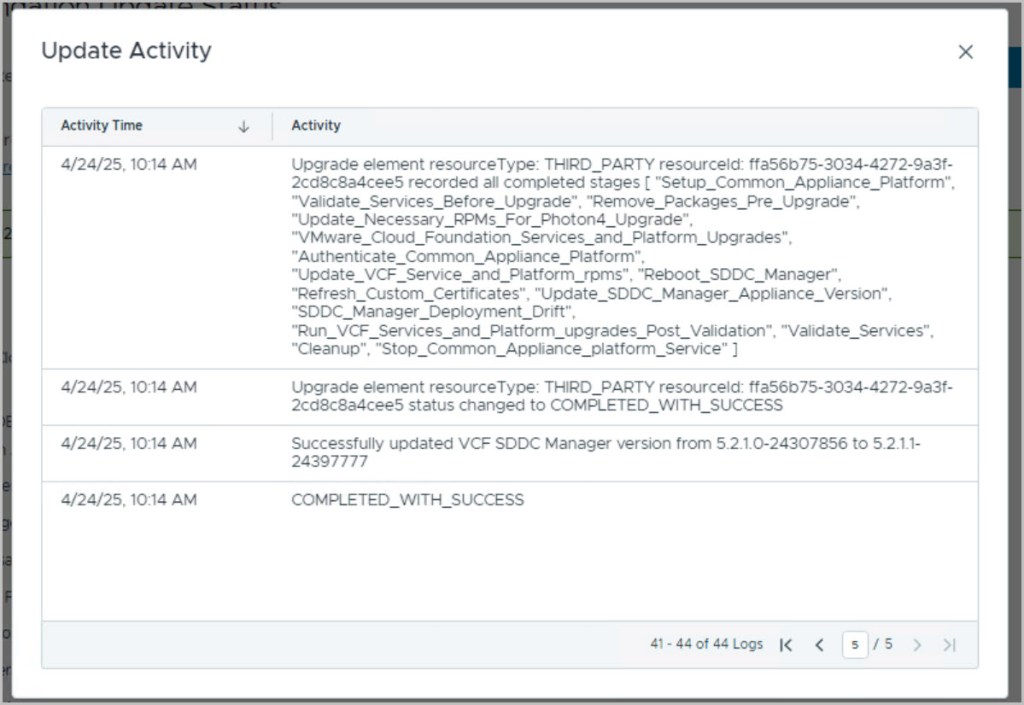This screenshot has height=705, width=1024.
Task: Click timestamp of the version update entry
Action: tap(129, 443)
